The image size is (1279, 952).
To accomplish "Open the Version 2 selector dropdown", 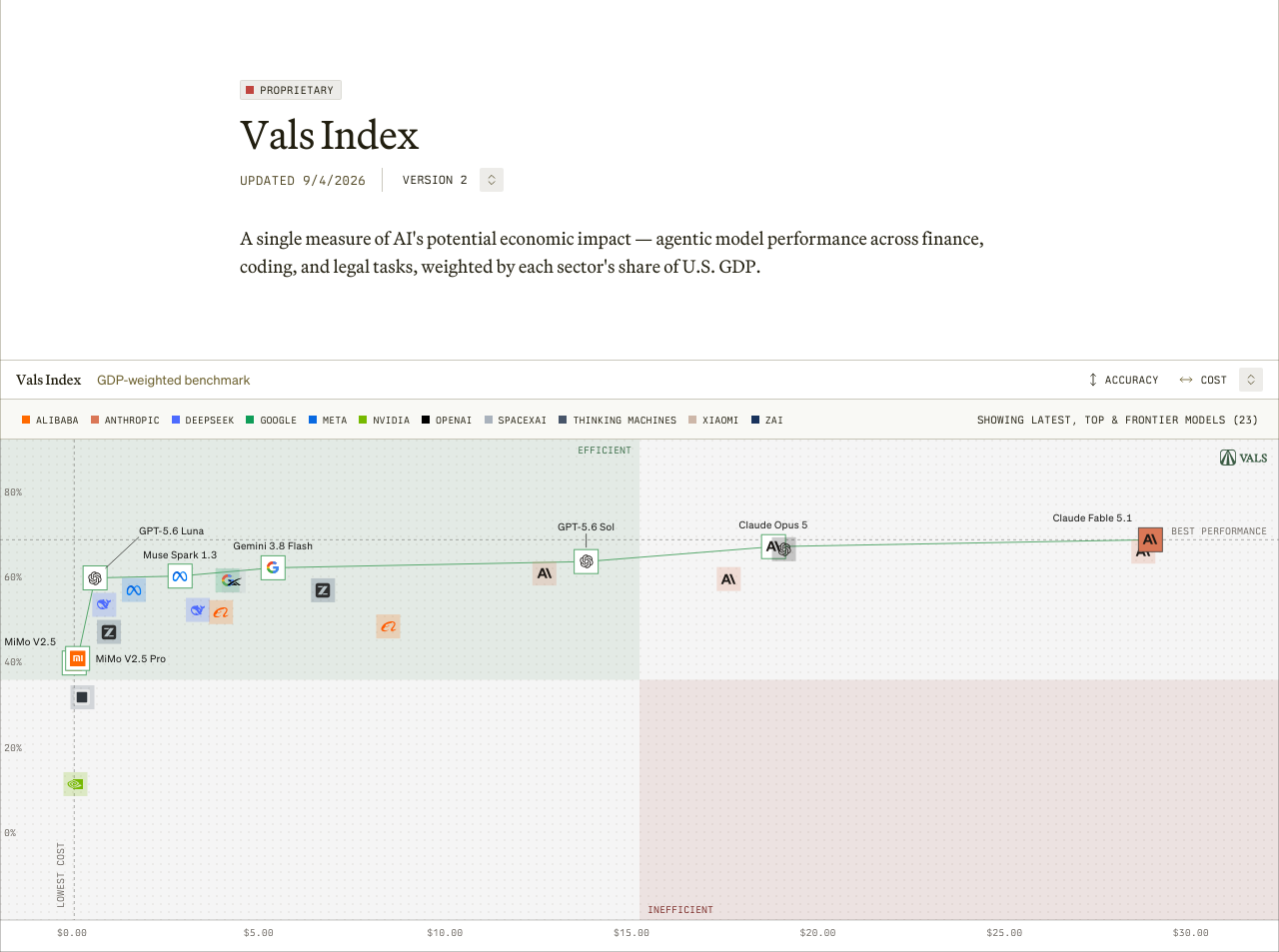I will [492, 180].
